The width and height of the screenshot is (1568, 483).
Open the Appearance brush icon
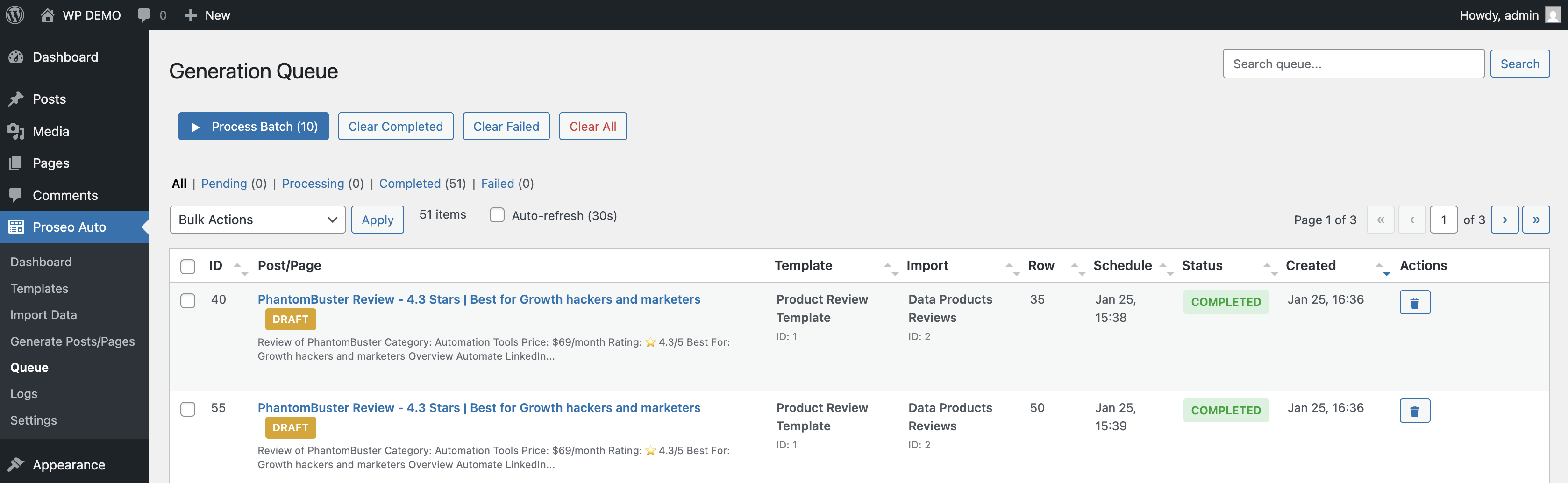pos(16,464)
